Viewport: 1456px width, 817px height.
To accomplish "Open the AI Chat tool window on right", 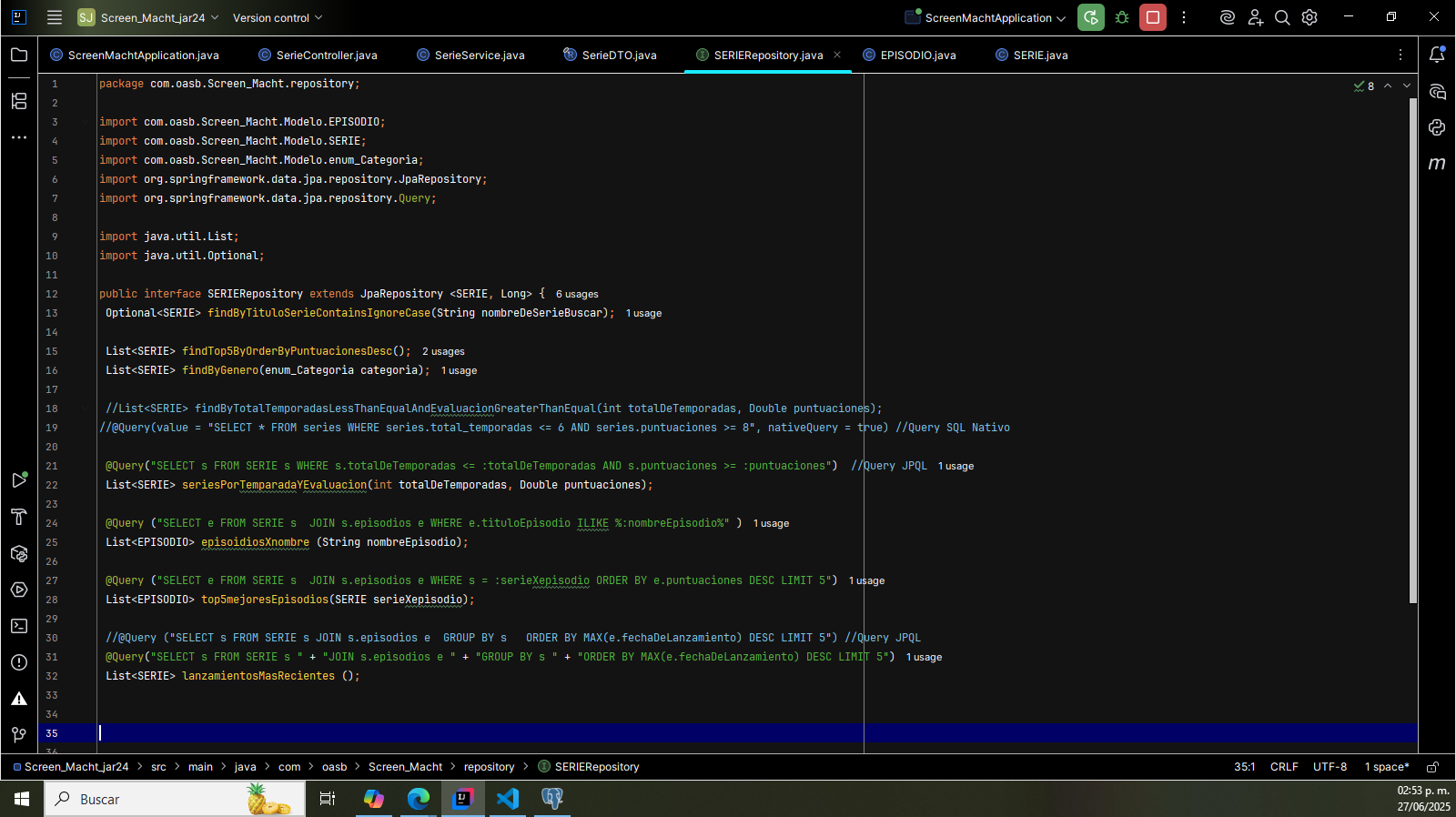I will [1437, 92].
